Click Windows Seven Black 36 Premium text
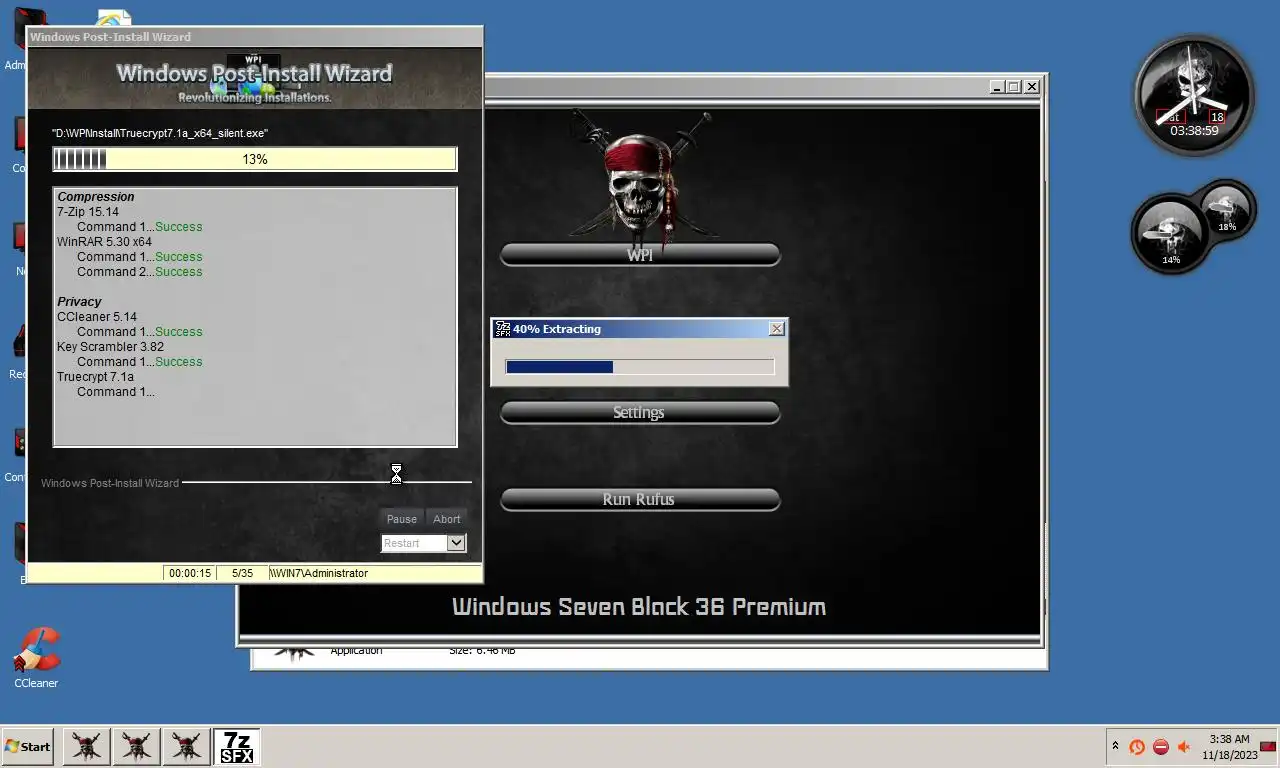1280x768 pixels. pos(639,607)
